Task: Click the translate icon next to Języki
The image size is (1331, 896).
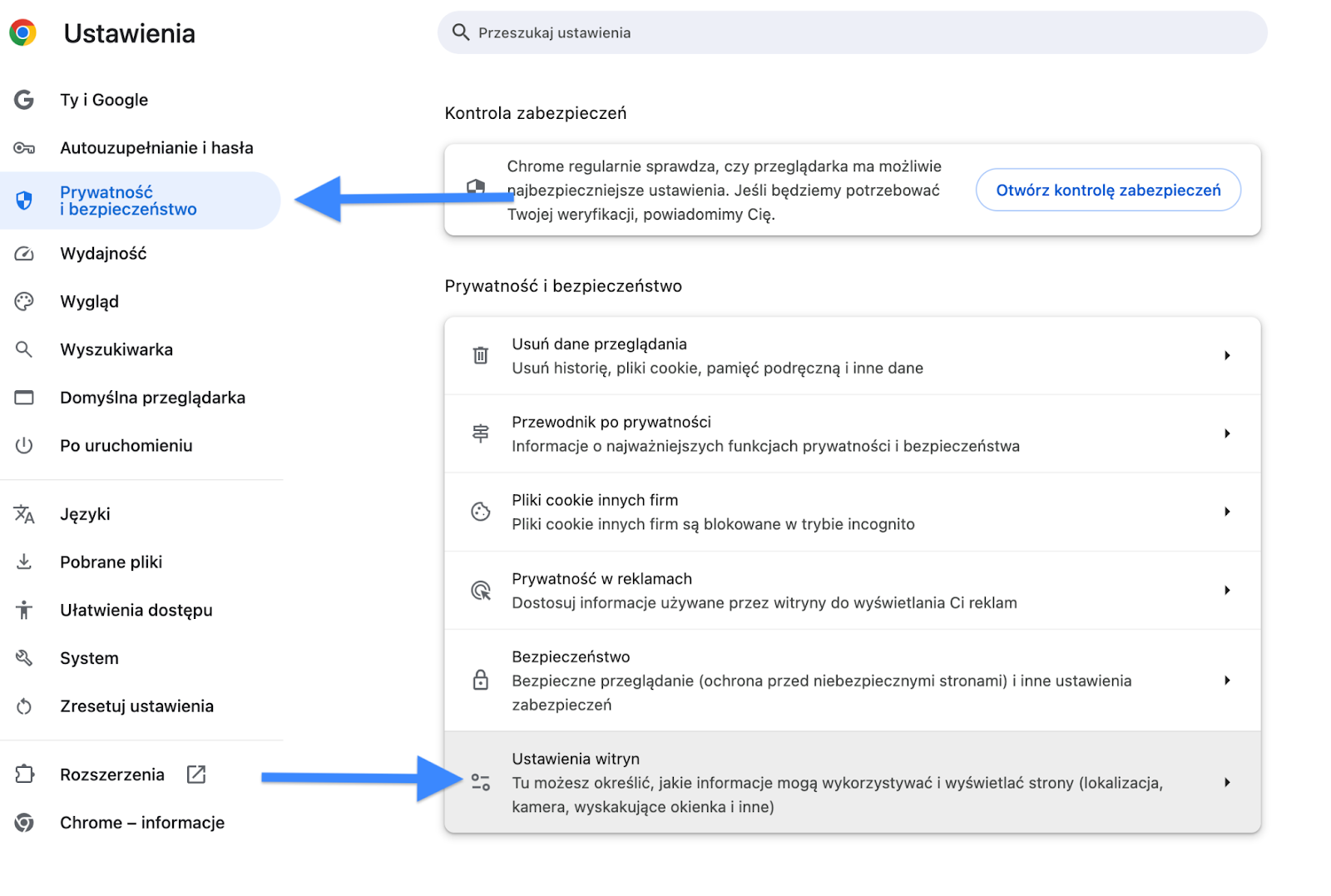Action: point(24,514)
